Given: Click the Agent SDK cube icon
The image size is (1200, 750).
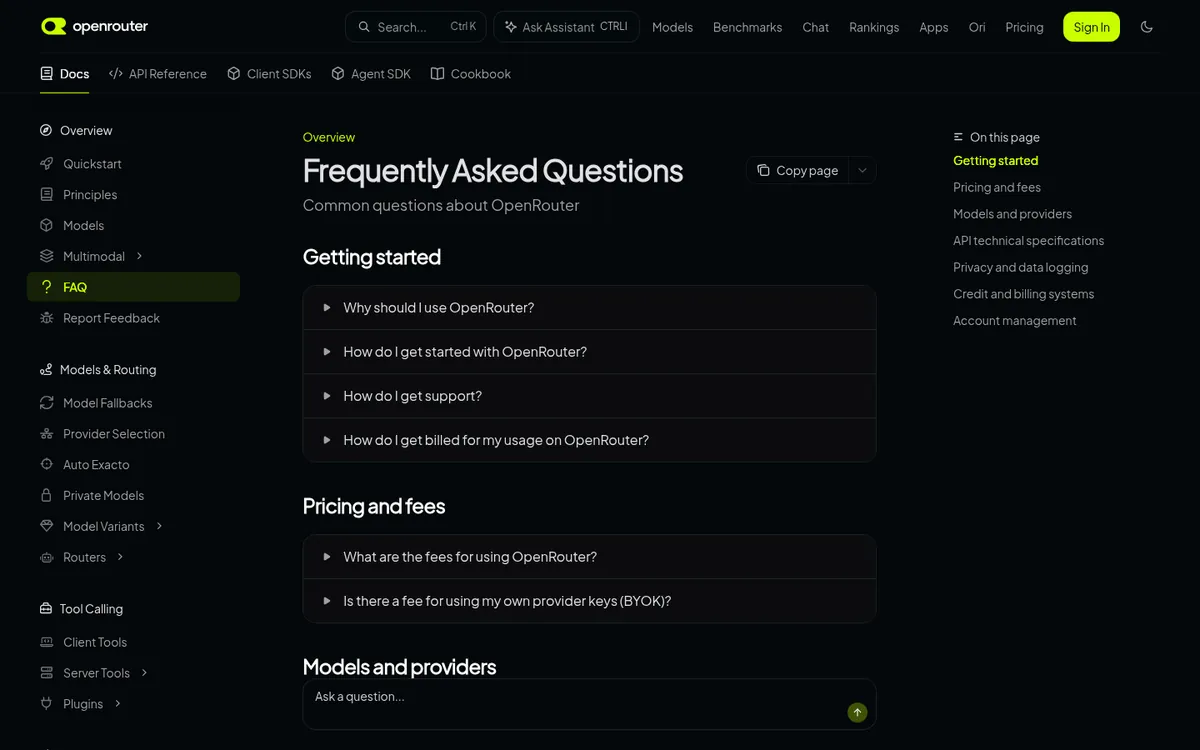Looking at the screenshot, I should coord(338,73).
